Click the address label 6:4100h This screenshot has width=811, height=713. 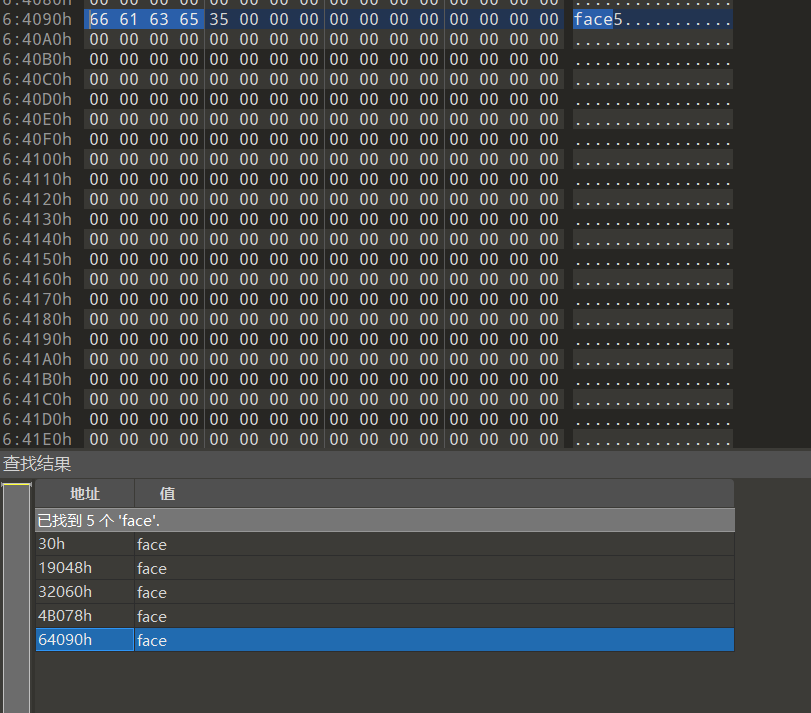tap(37, 159)
